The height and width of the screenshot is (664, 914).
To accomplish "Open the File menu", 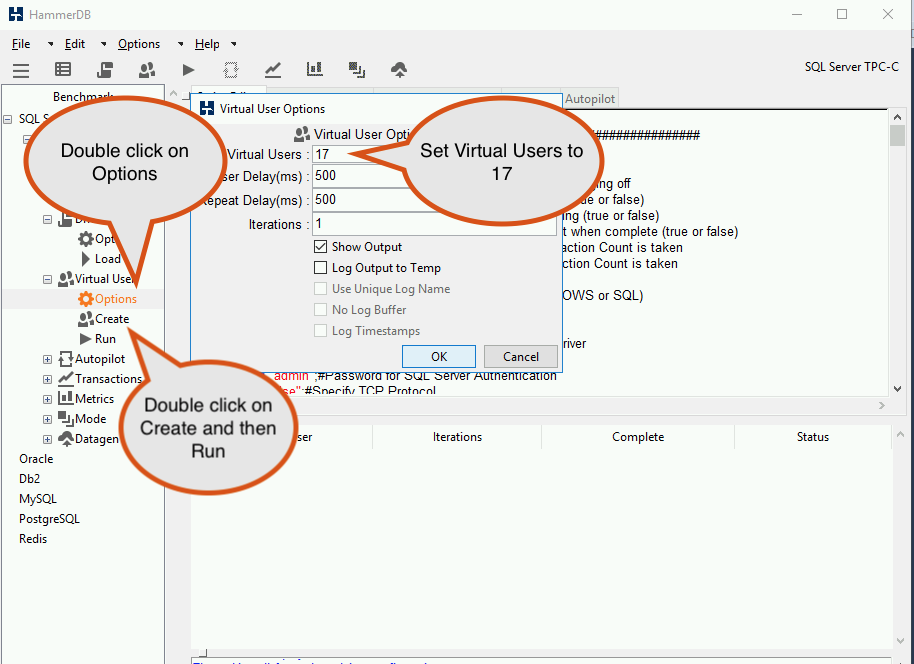I will pos(21,44).
